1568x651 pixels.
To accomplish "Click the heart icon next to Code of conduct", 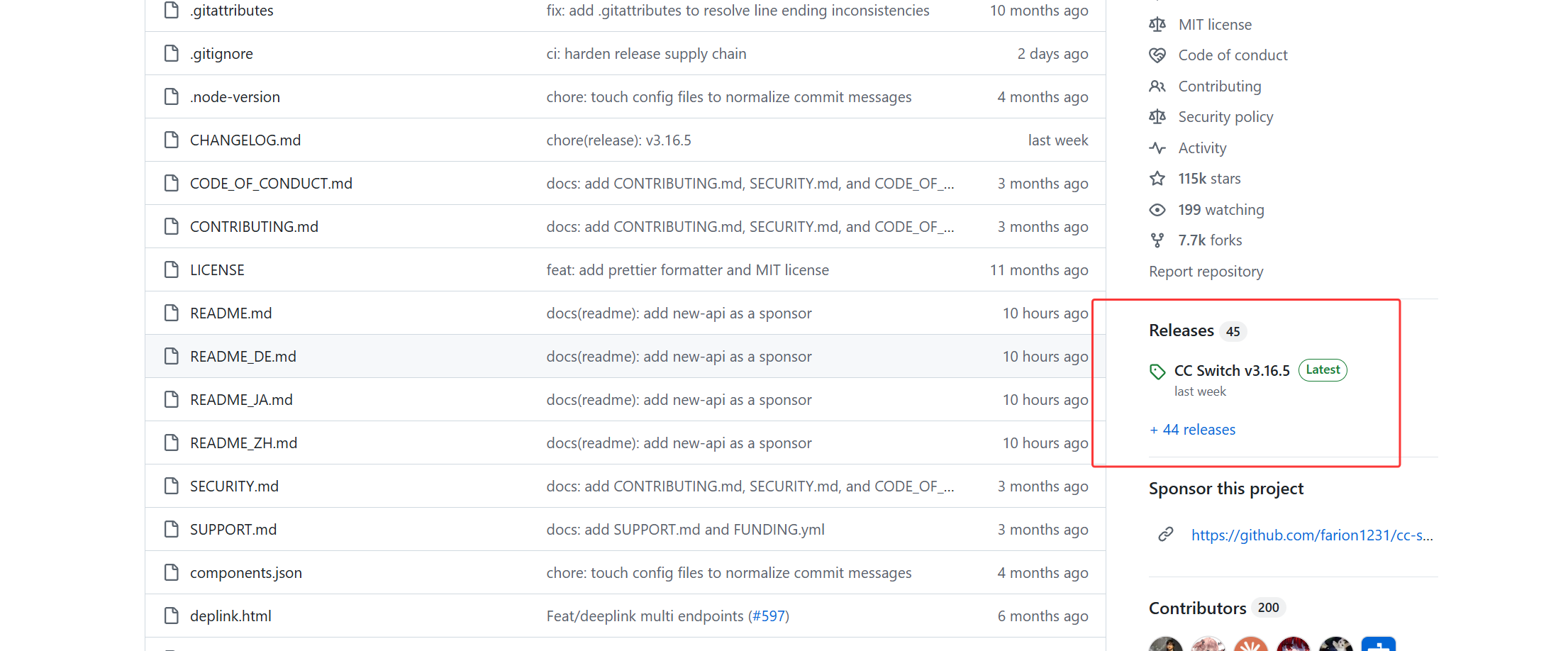I will coord(1157,55).
